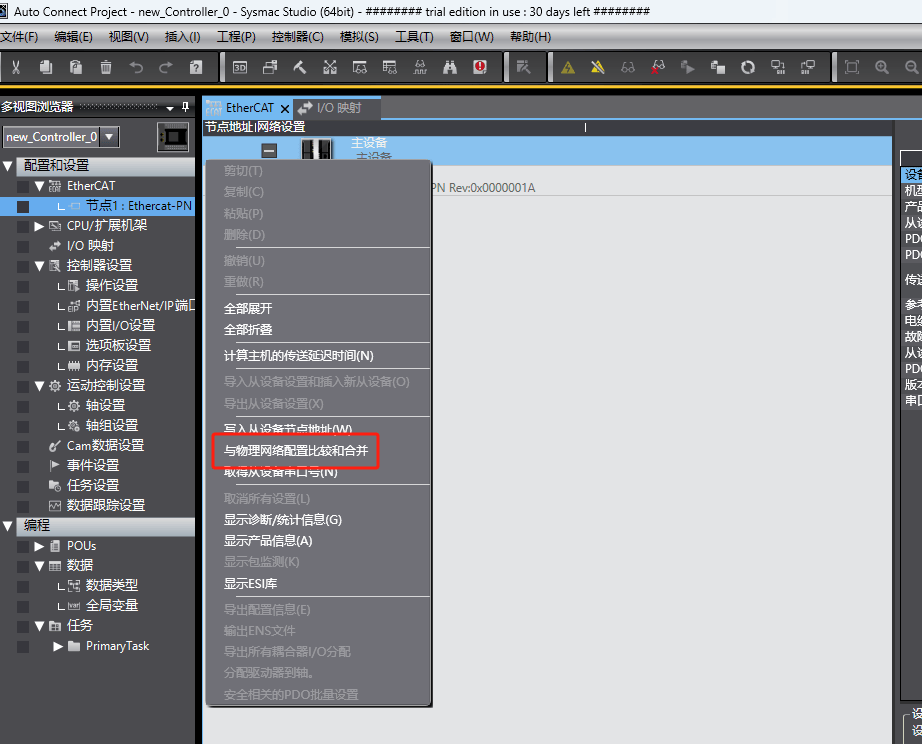This screenshot has width=922, height=744.
Task: Click the crossed-out warning triangle icon
Action: pyautogui.click(x=598, y=68)
